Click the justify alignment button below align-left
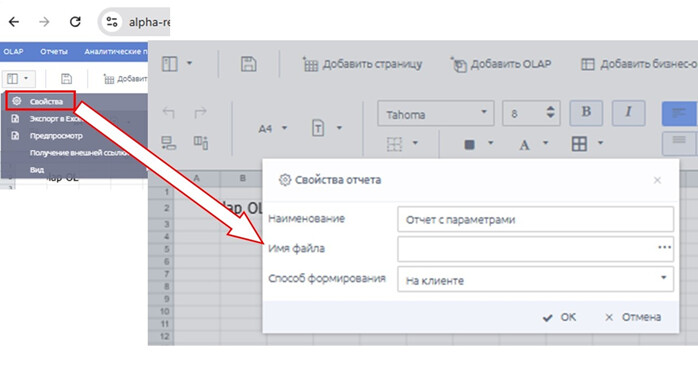The width and height of the screenshot is (698, 392). pos(679,143)
